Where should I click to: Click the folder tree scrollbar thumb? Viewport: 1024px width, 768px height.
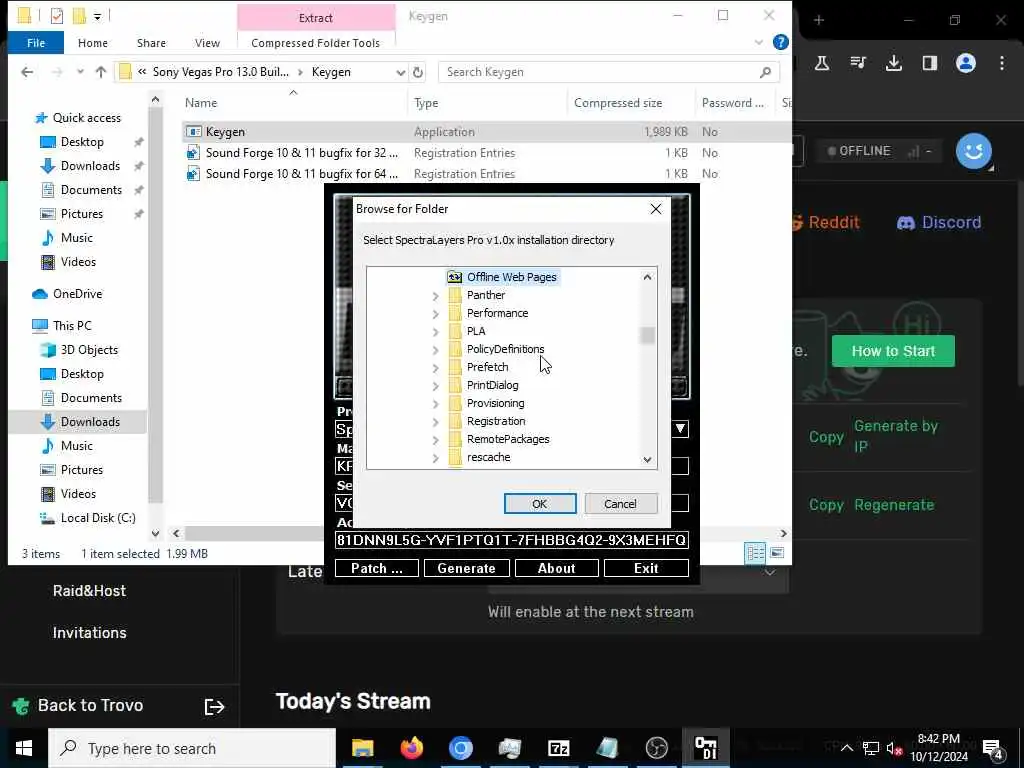tap(647, 335)
